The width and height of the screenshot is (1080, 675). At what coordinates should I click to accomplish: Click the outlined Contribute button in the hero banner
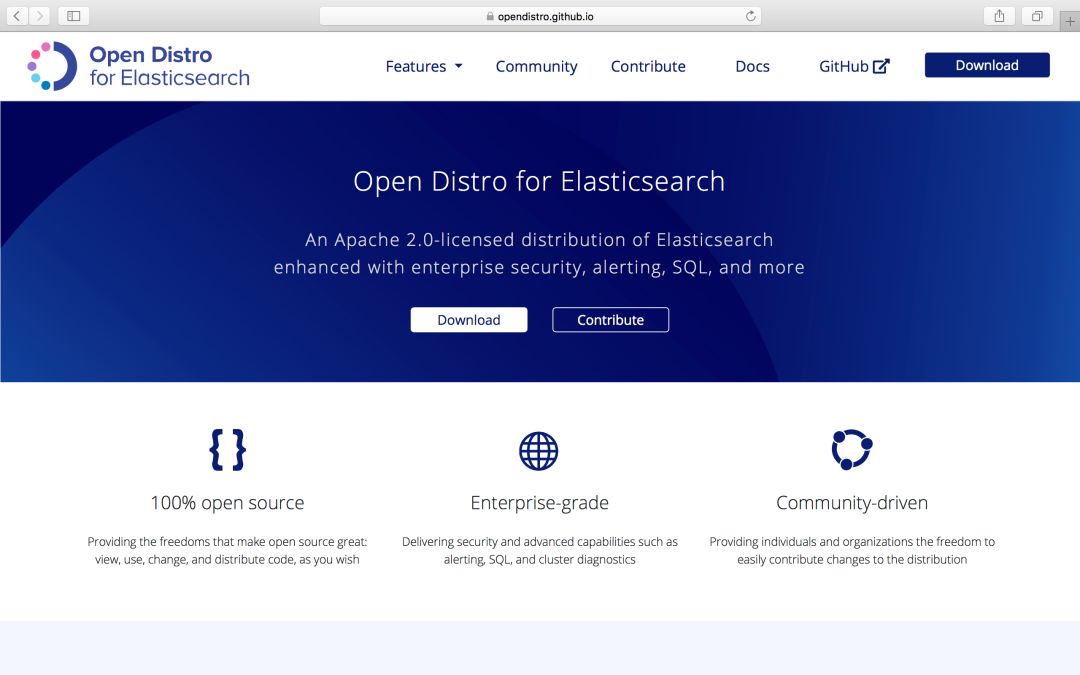pyautogui.click(x=610, y=320)
